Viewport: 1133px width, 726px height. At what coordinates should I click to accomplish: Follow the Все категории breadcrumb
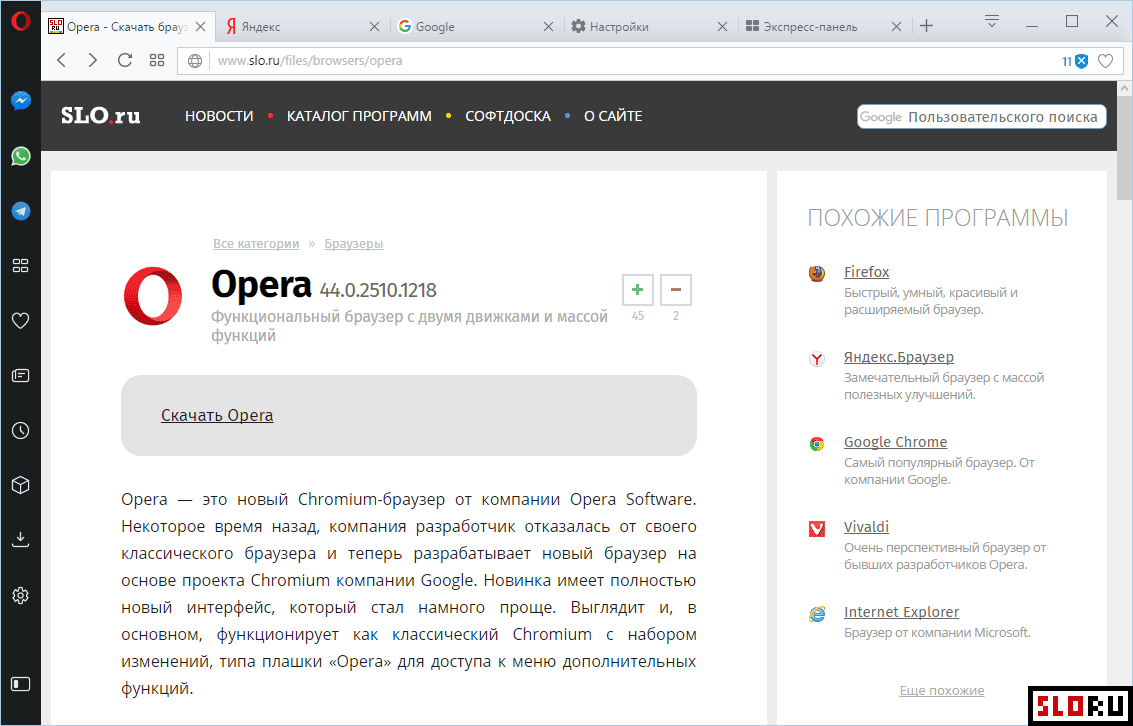[256, 244]
